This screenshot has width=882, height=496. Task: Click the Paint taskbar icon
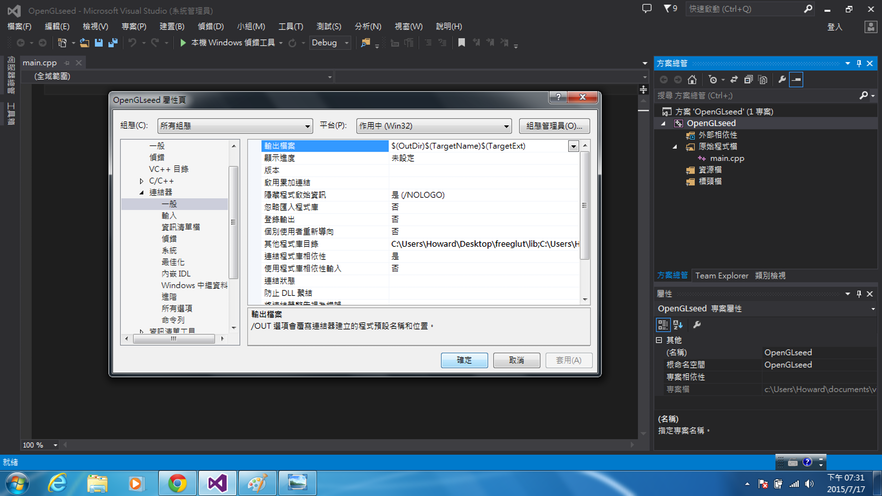(x=257, y=483)
